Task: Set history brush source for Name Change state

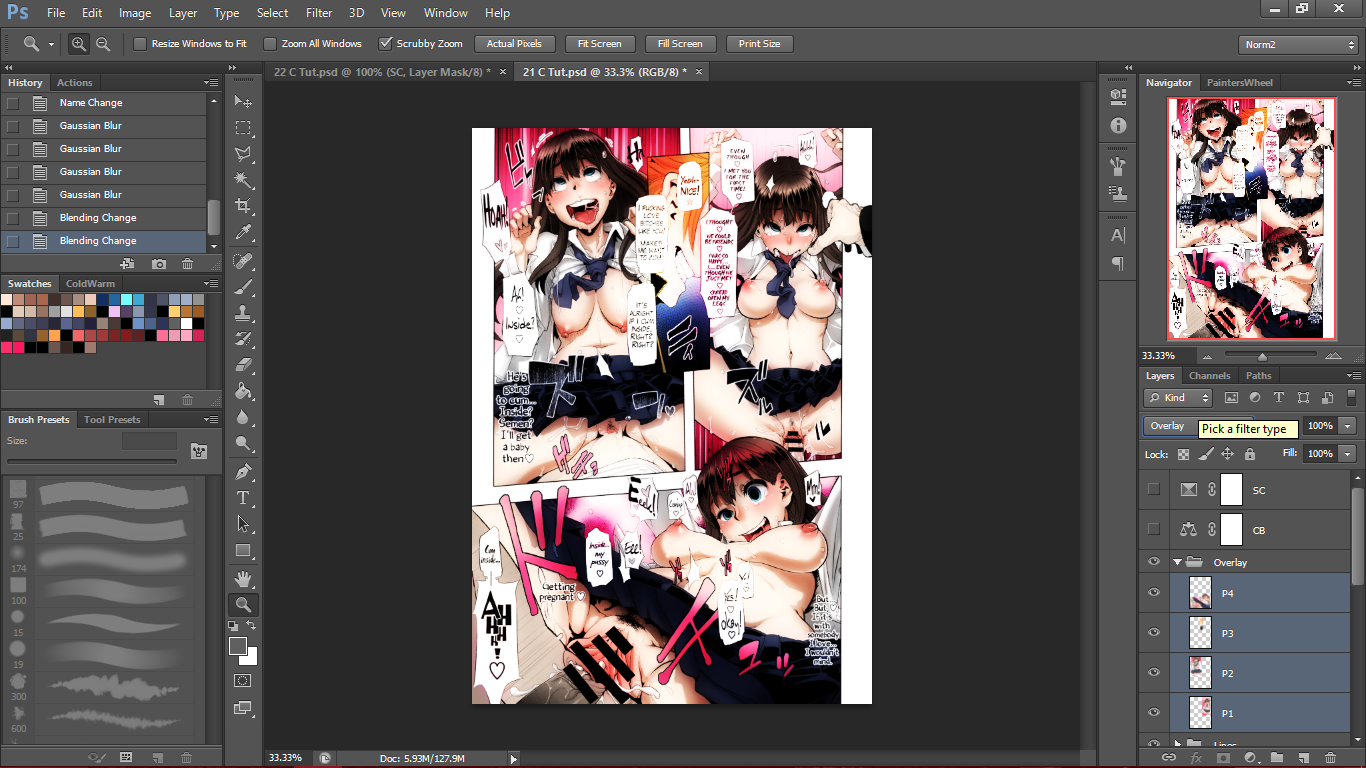Action: tap(13, 103)
